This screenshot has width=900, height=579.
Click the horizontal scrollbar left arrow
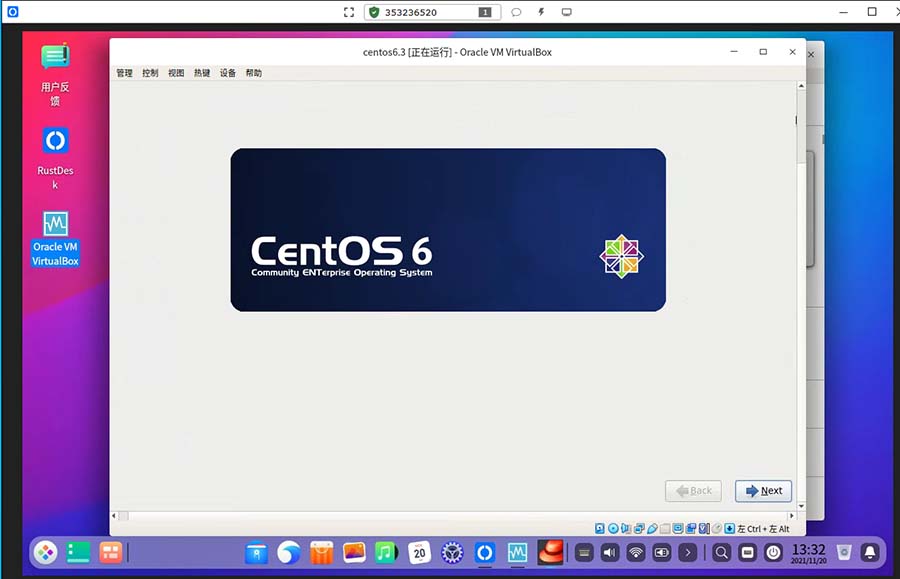click(x=114, y=515)
